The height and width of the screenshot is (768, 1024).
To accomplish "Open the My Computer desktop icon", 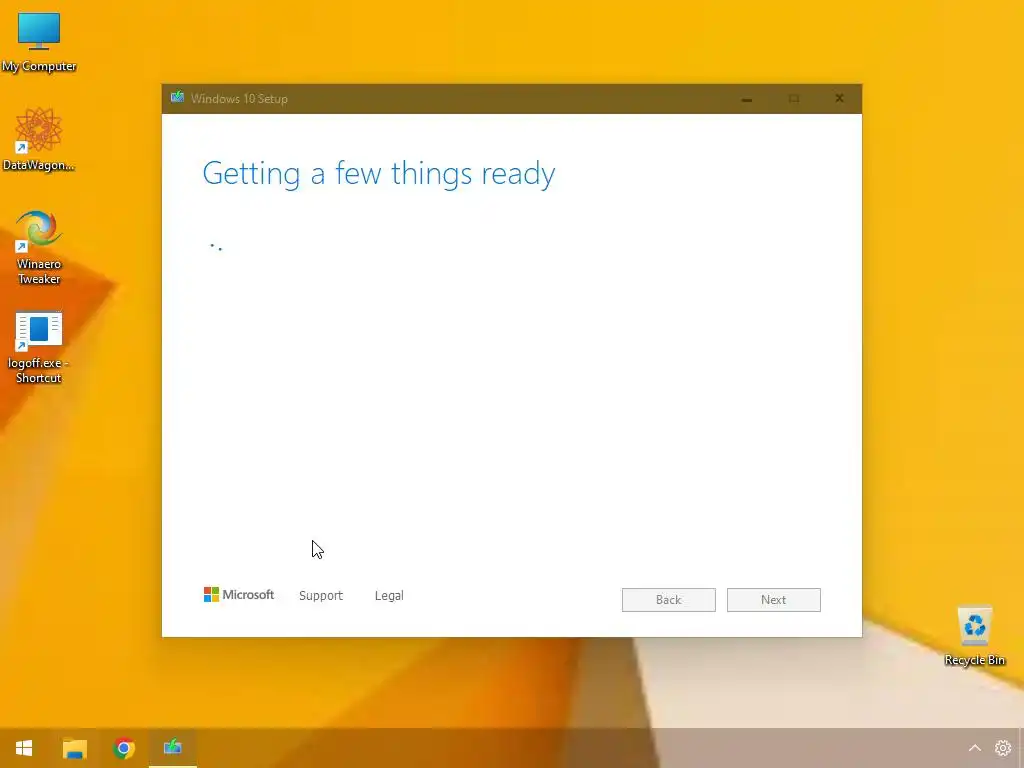I will (x=39, y=40).
